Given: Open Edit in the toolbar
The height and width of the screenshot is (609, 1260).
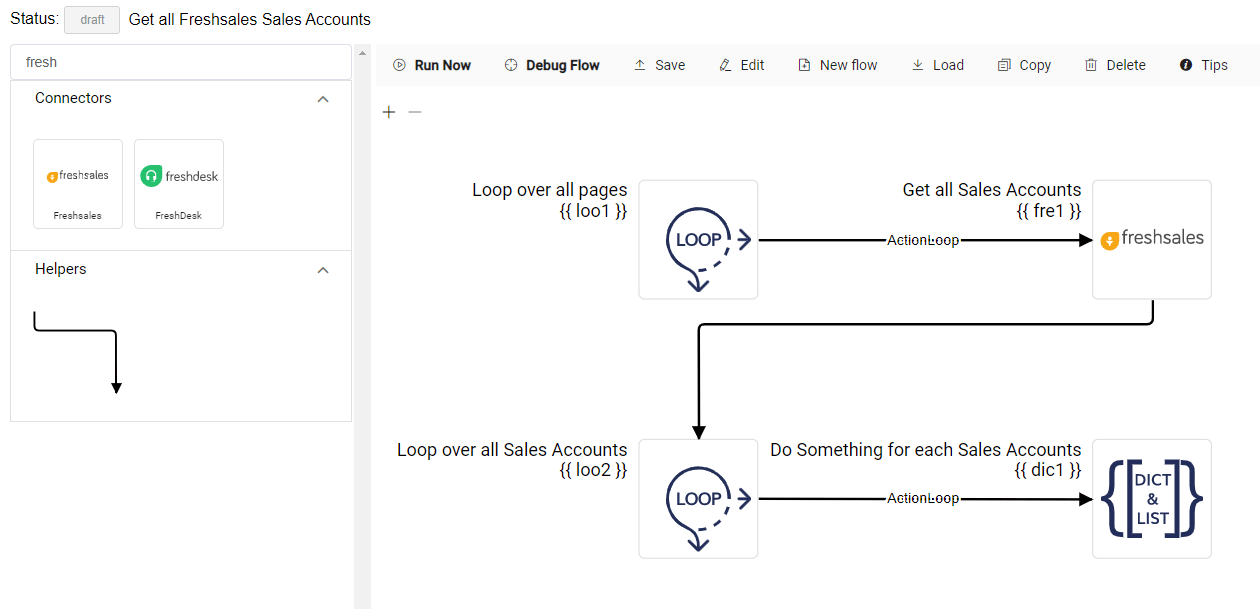Looking at the screenshot, I should (x=741, y=65).
